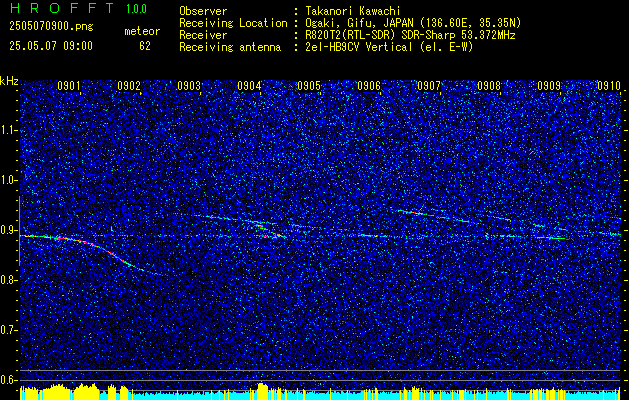Click receiver text R820T2(RTL-SDR) SDR-Sharp 53.372MHz
This screenshot has height=400, width=629.
coord(410,35)
